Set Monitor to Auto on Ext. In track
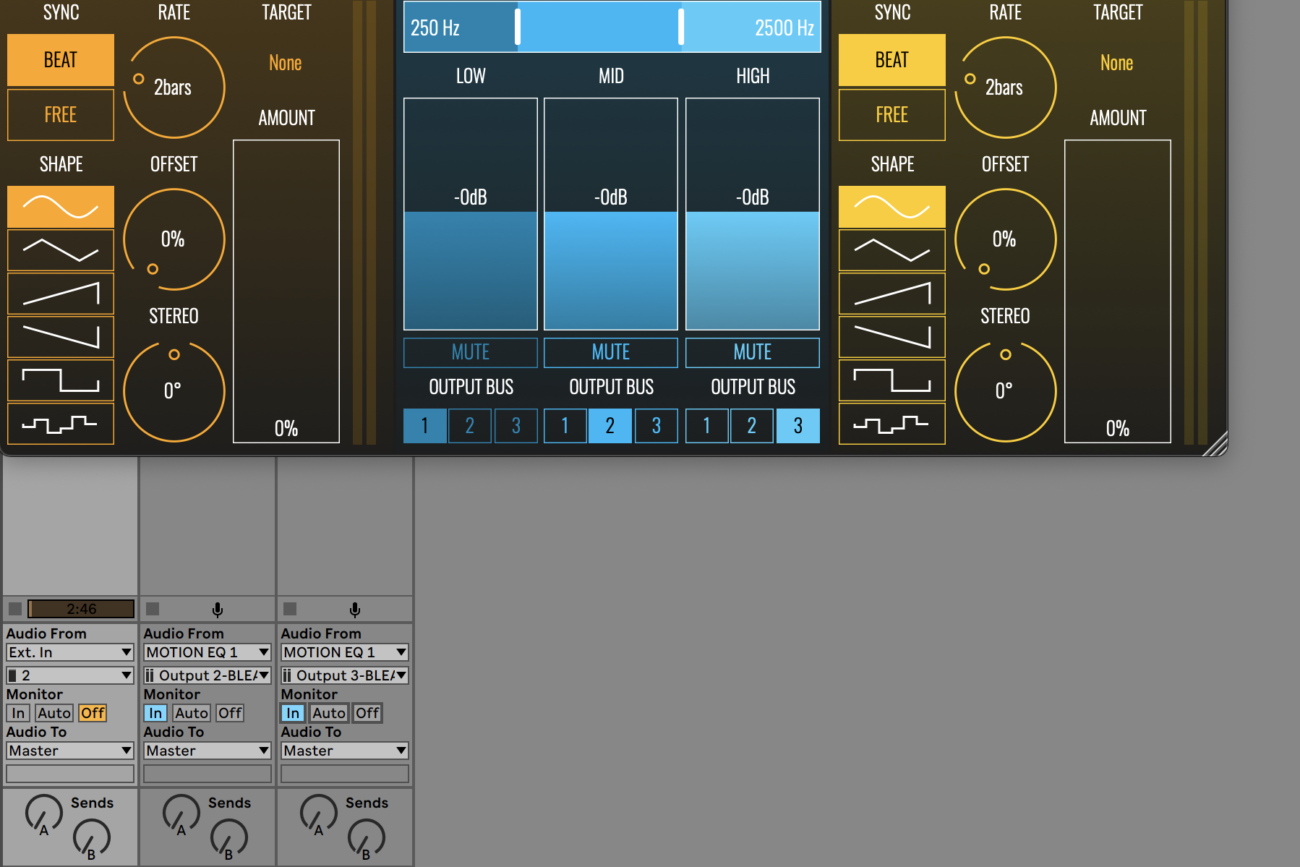The image size is (1300, 867). click(54, 713)
